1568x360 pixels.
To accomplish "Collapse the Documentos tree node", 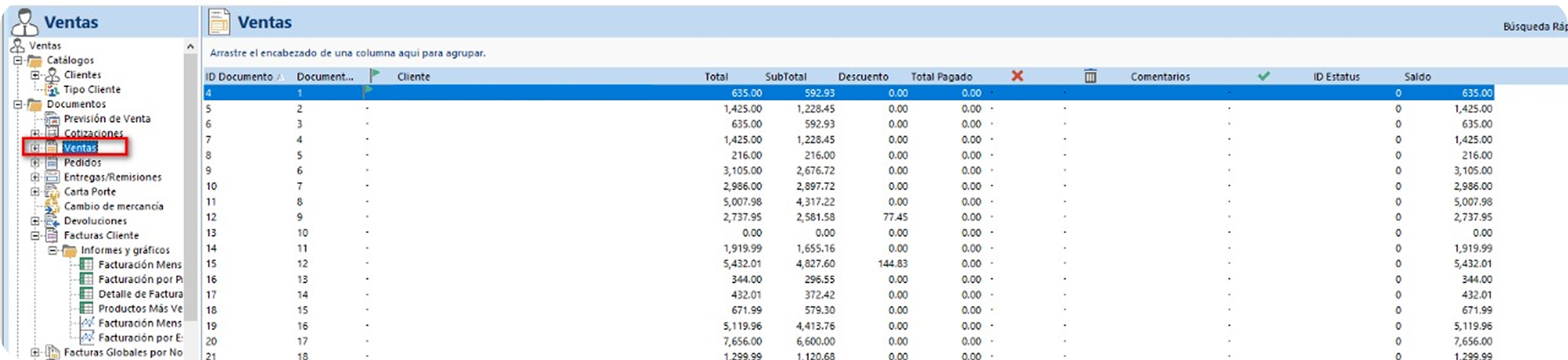I will click(18, 105).
